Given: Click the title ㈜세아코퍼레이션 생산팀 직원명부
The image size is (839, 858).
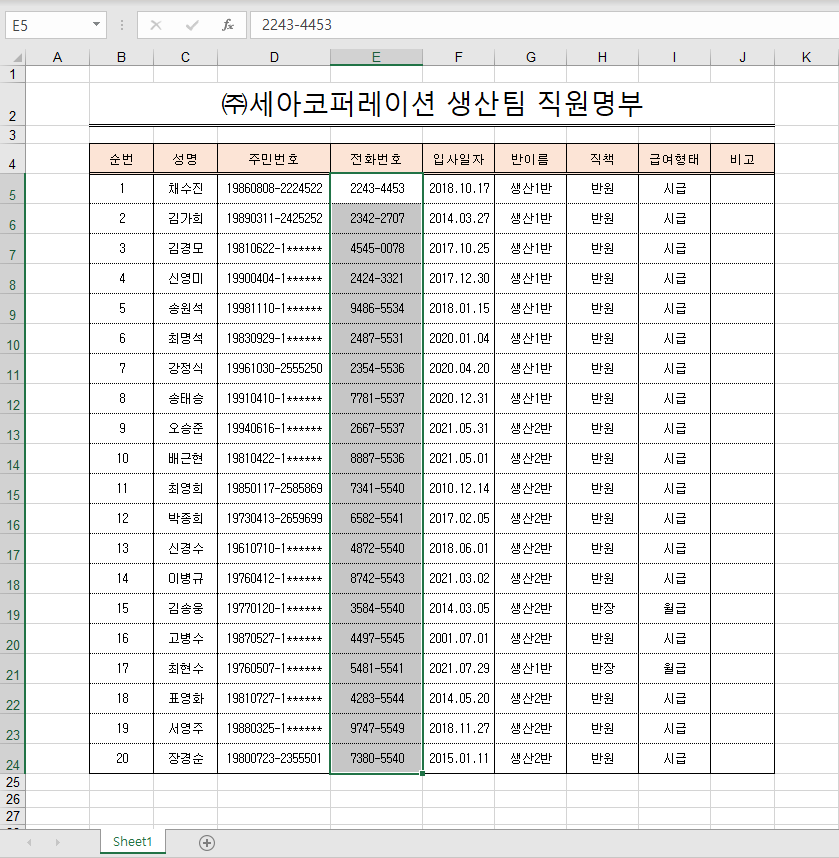Looking at the screenshot, I should [432, 103].
